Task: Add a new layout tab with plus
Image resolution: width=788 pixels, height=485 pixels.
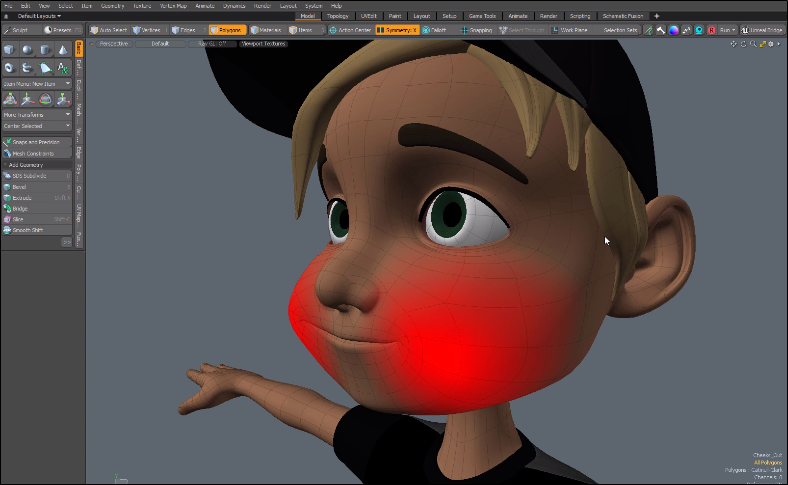Action: (x=656, y=16)
